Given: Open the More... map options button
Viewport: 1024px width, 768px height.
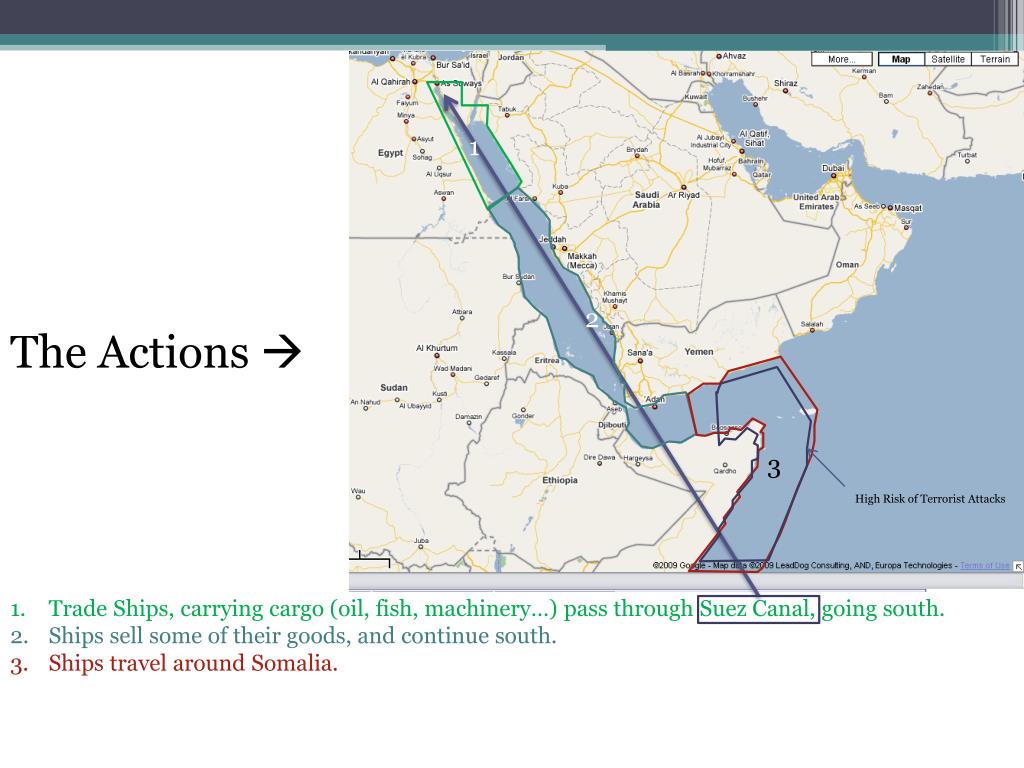Looking at the screenshot, I should tap(841, 59).
